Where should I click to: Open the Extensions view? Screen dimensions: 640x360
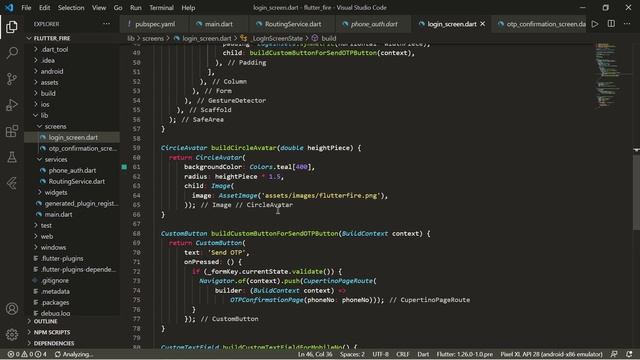coord(12,131)
